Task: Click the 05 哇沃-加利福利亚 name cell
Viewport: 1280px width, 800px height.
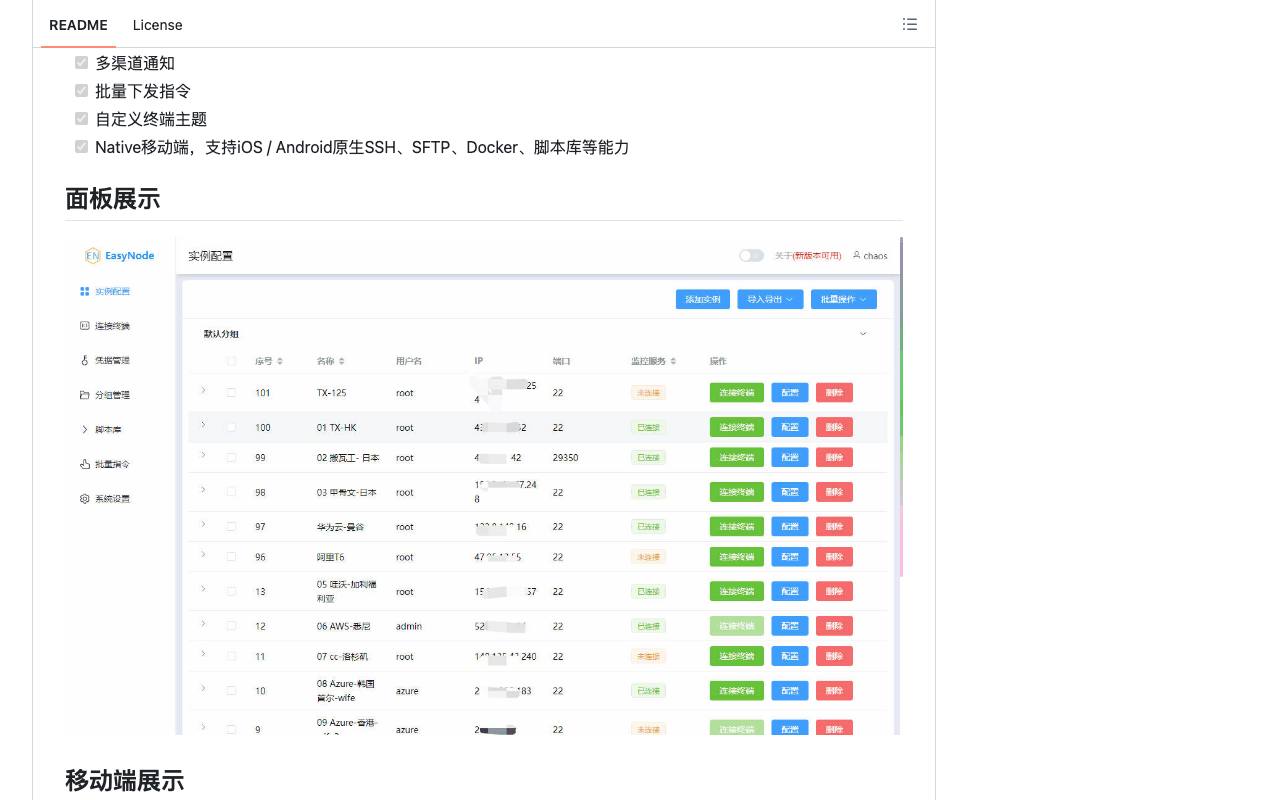Action: pos(346,591)
